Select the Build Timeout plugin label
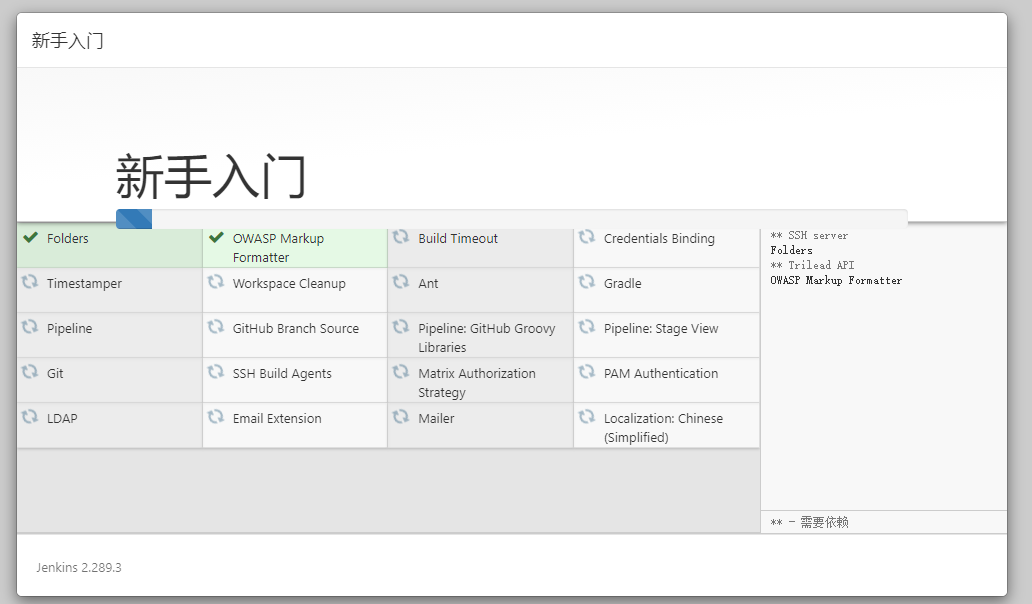The height and width of the screenshot is (604, 1032). [x=457, y=238]
